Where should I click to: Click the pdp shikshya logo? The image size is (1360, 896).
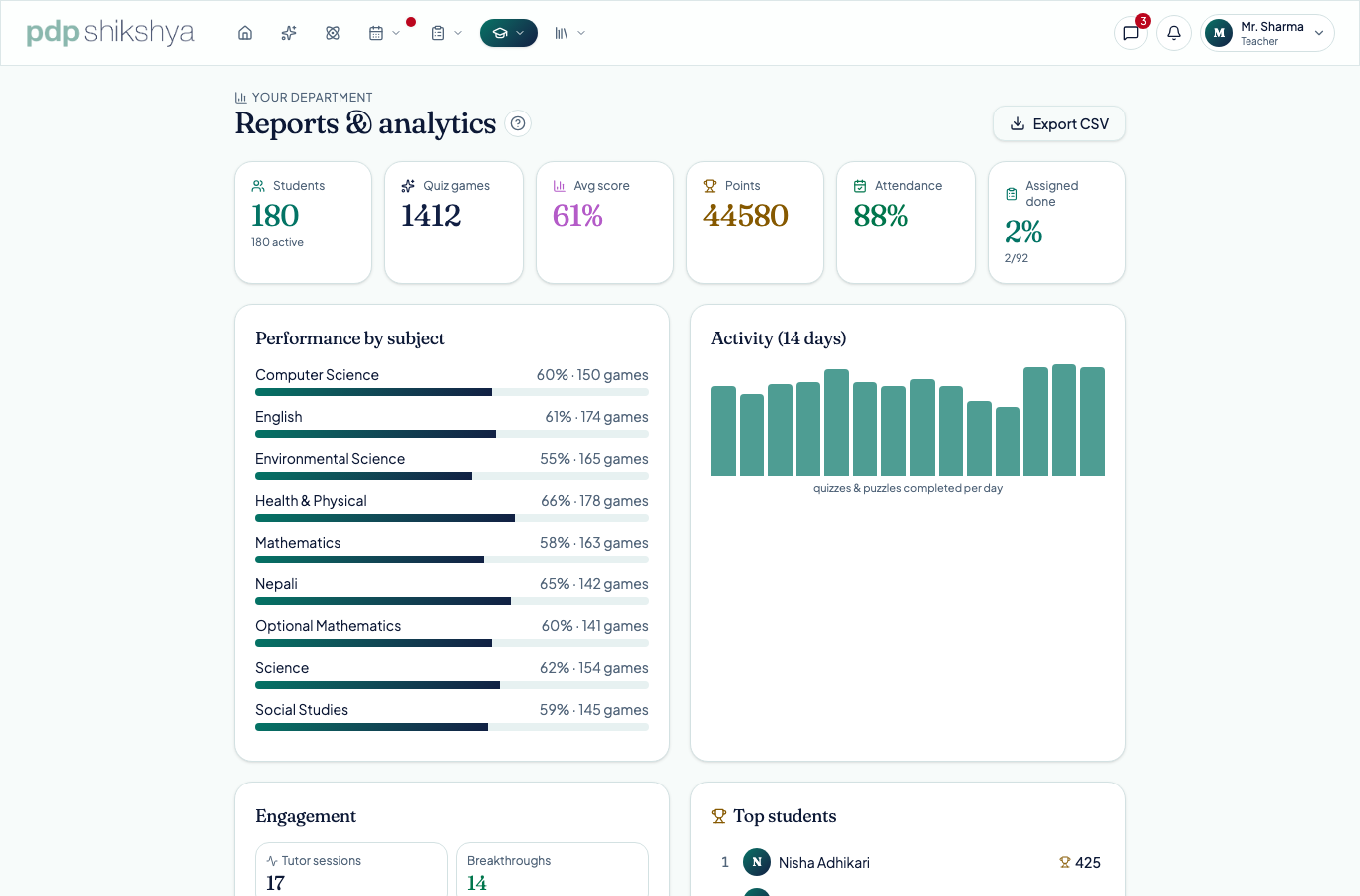point(111,32)
